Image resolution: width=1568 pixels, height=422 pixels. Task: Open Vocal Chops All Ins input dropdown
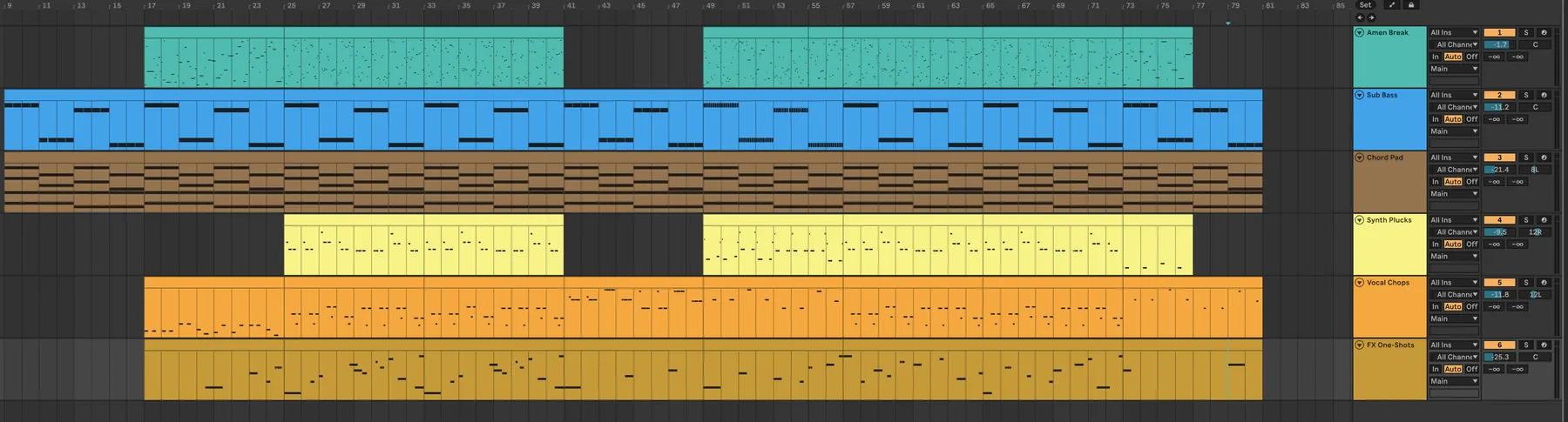[x=1454, y=283]
